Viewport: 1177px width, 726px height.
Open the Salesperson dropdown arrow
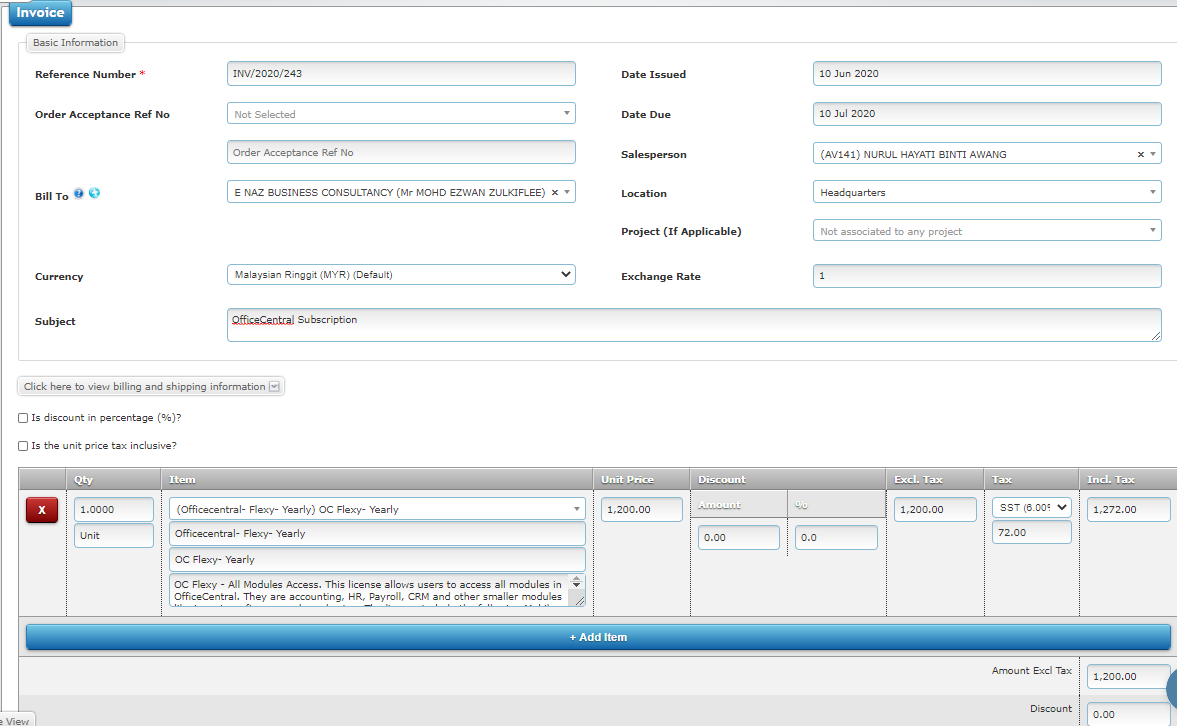[1153, 154]
